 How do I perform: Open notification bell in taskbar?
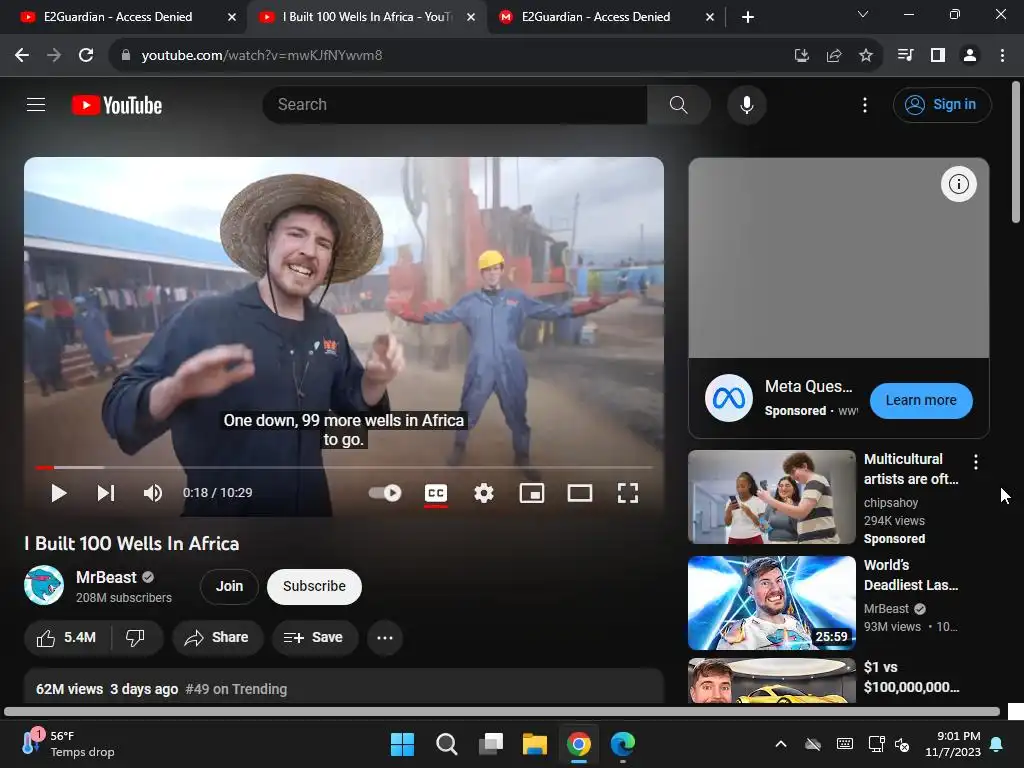[996, 744]
